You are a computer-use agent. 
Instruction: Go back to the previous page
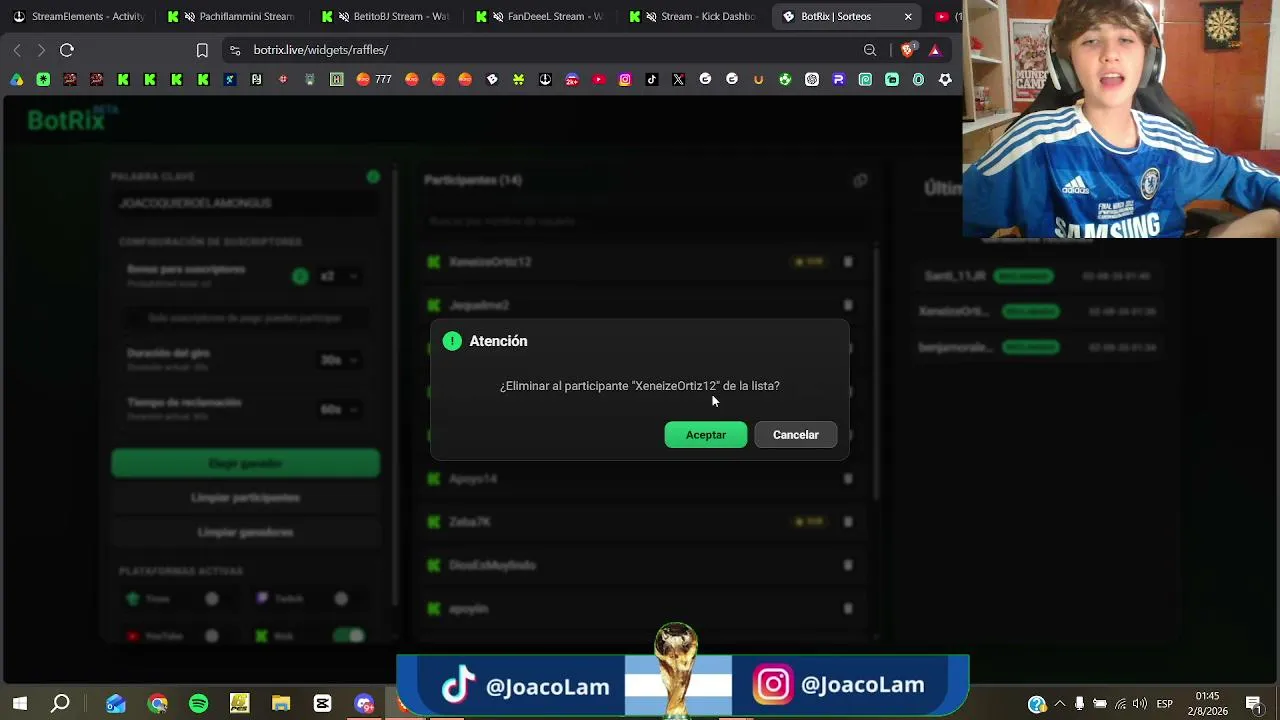point(17,50)
